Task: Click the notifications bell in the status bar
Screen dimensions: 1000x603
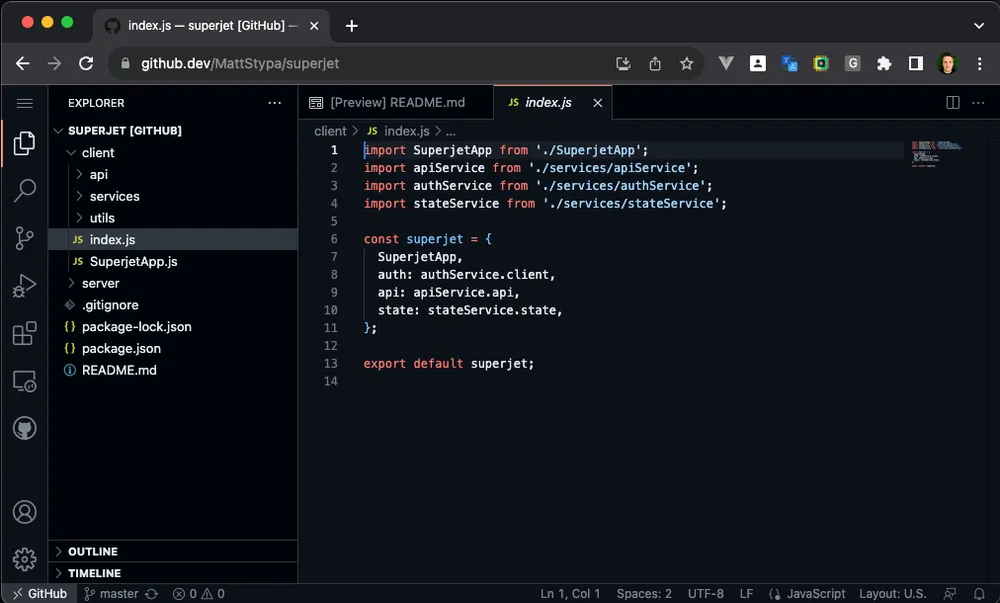Action: click(981, 593)
